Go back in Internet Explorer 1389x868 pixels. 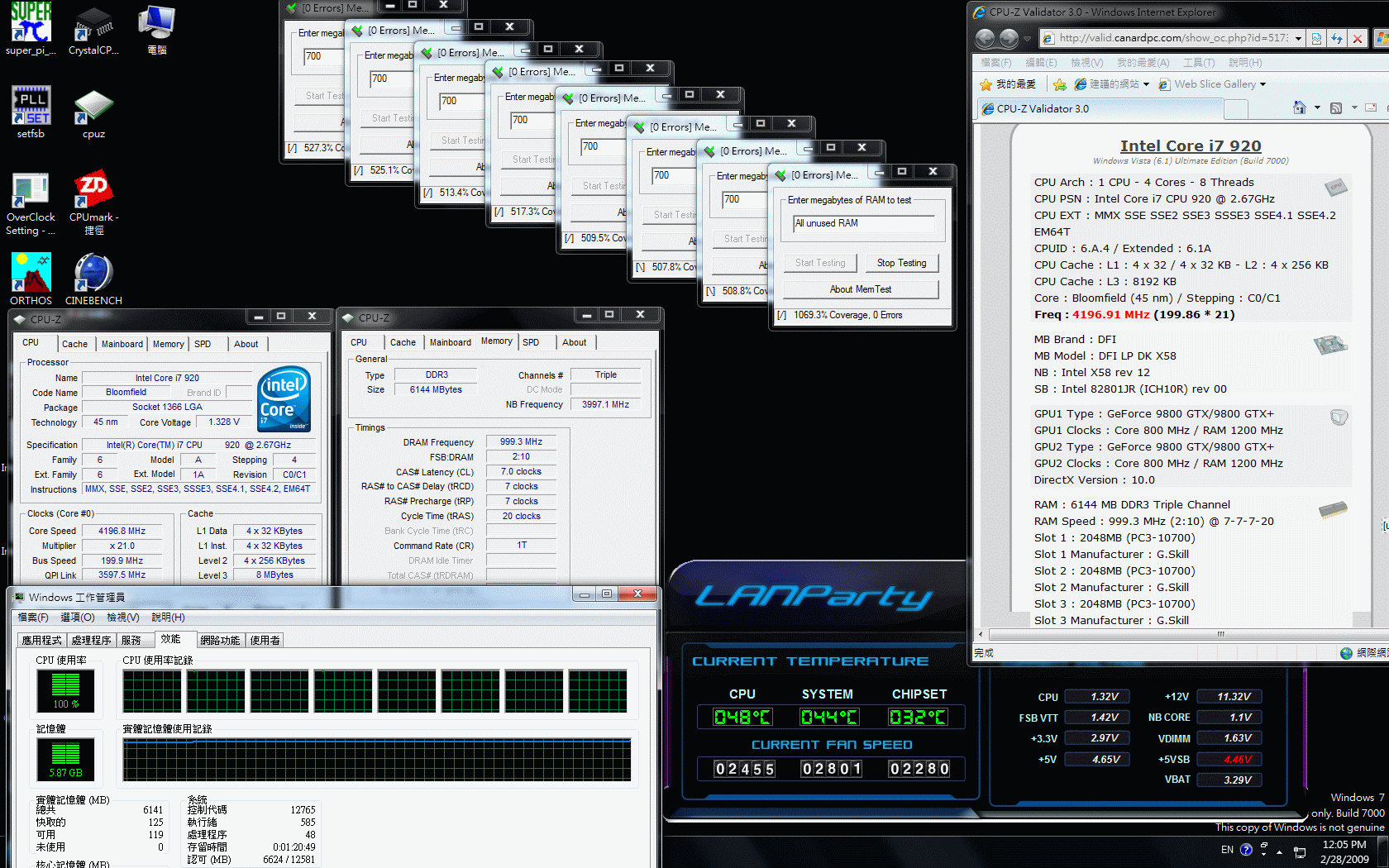point(985,38)
